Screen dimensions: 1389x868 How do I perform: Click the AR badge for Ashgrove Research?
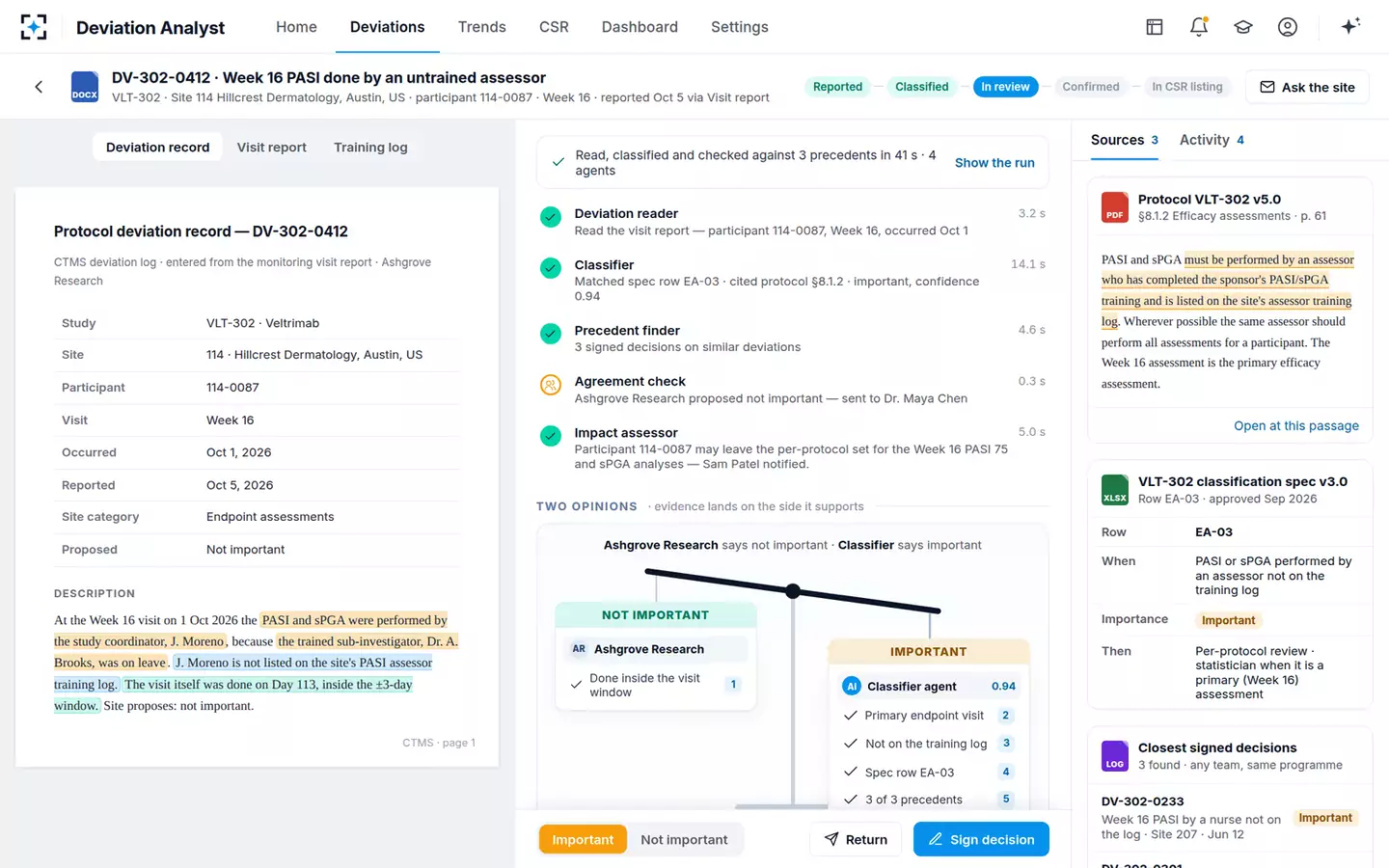point(579,649)
